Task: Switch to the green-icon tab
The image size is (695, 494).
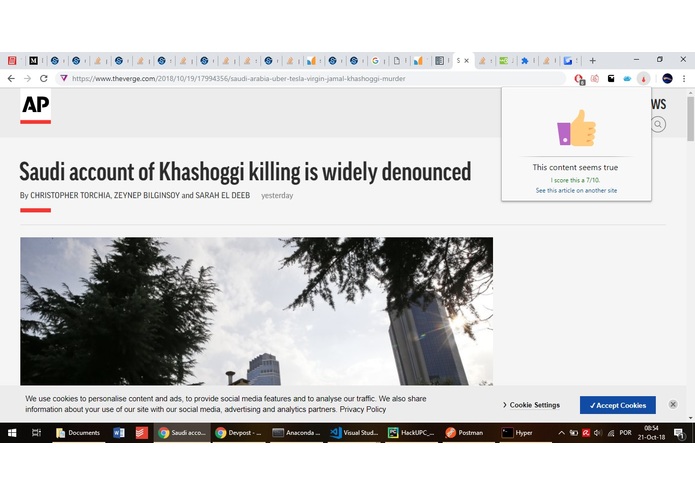Action: [504, 61]
